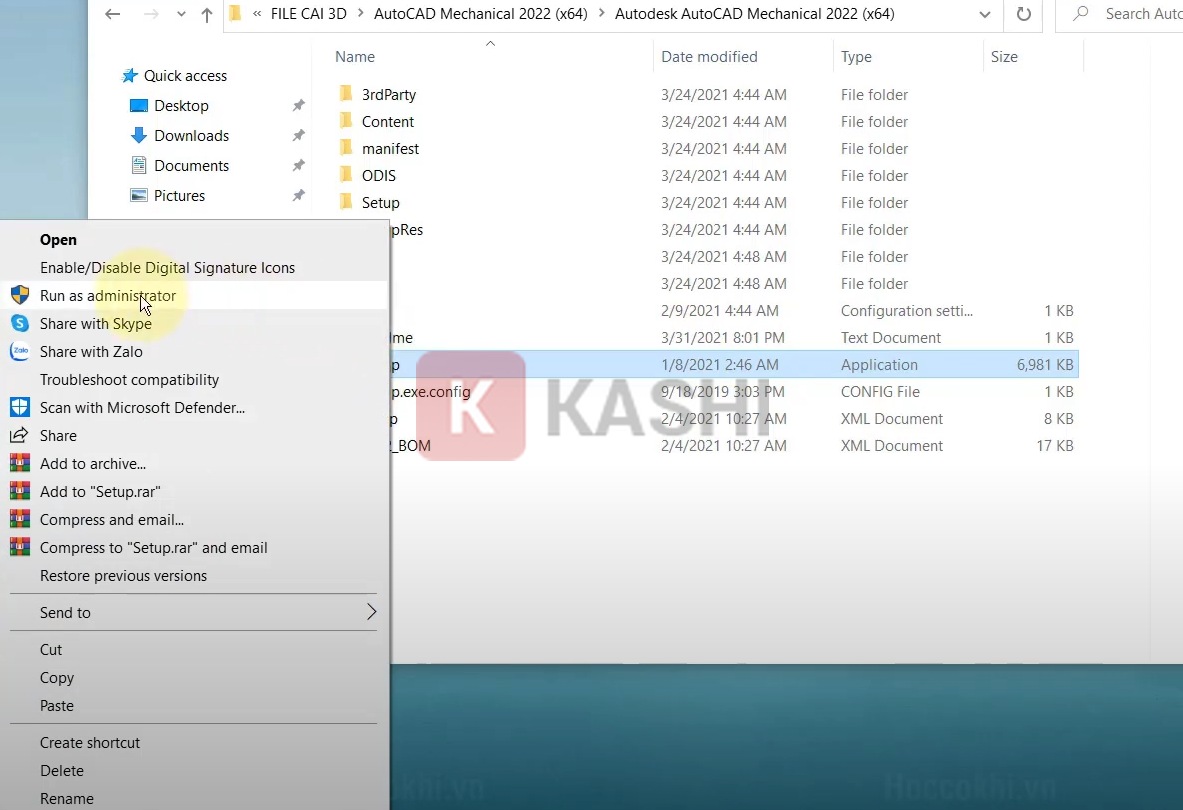Click the Microsoft Defender shield icon
This screenshot has width=1183, height=810.
pos(21,407)
